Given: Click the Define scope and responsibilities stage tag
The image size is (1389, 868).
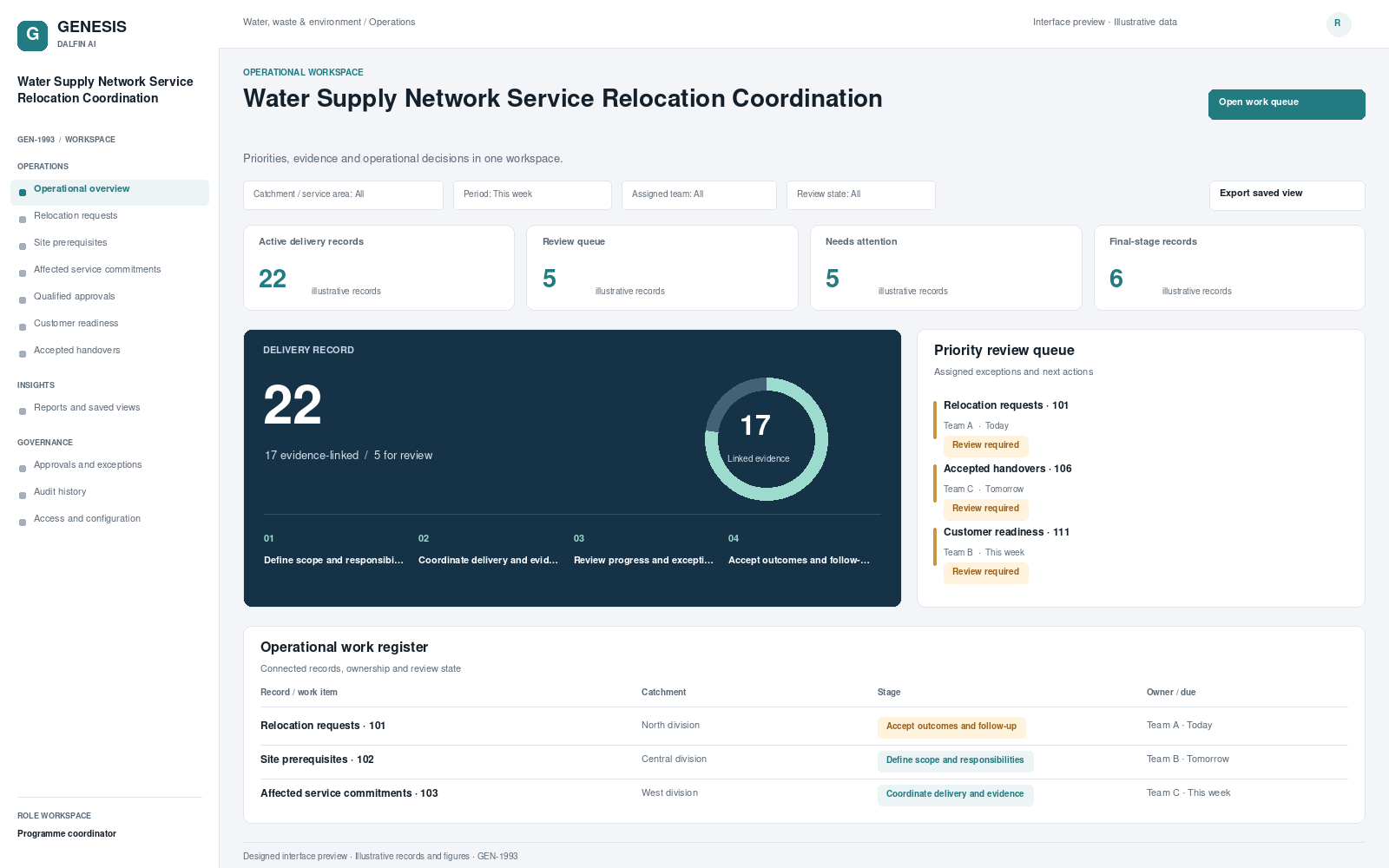Looking at the screenshot, I should pyautogui.click(x=955, y=761).
